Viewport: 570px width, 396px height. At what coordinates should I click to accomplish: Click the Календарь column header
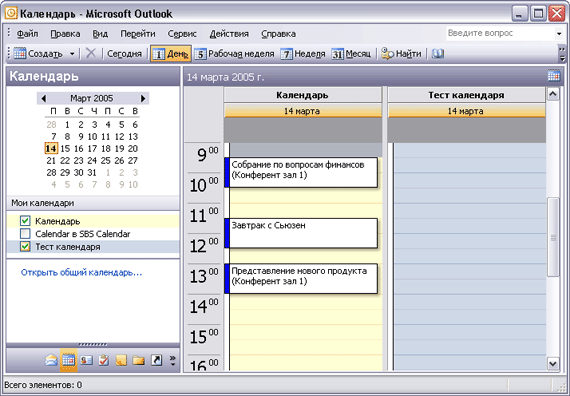pos(302,95)
